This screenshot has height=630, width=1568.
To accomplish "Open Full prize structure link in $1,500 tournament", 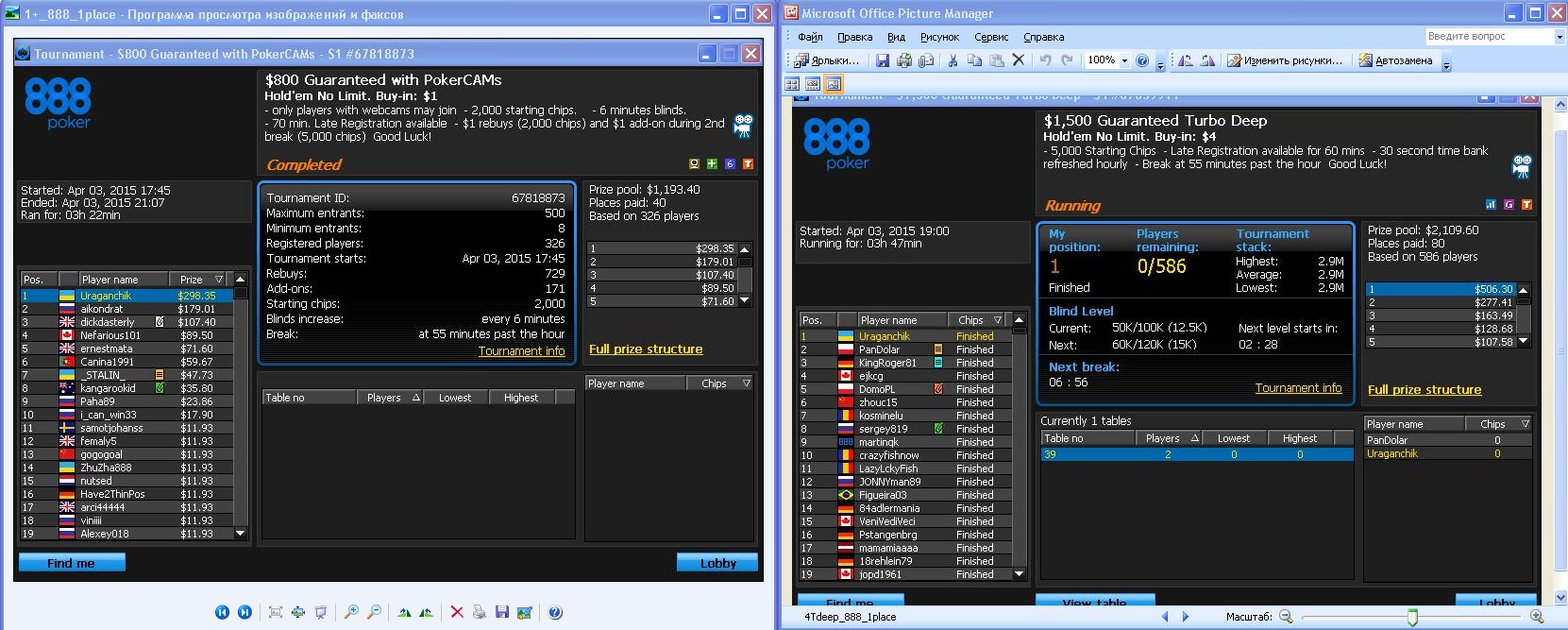I will coord(1425,390).
